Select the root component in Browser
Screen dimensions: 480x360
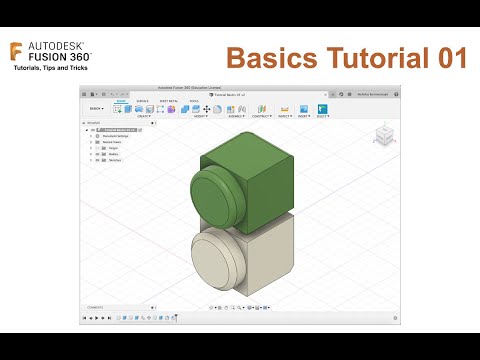pyautogui.click(x=116, y=130)
